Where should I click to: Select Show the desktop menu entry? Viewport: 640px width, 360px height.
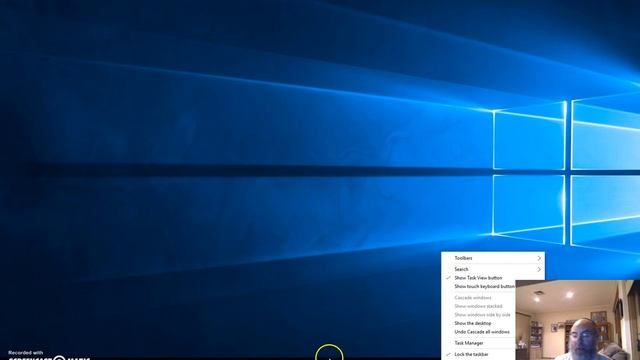tap(479, 323)
